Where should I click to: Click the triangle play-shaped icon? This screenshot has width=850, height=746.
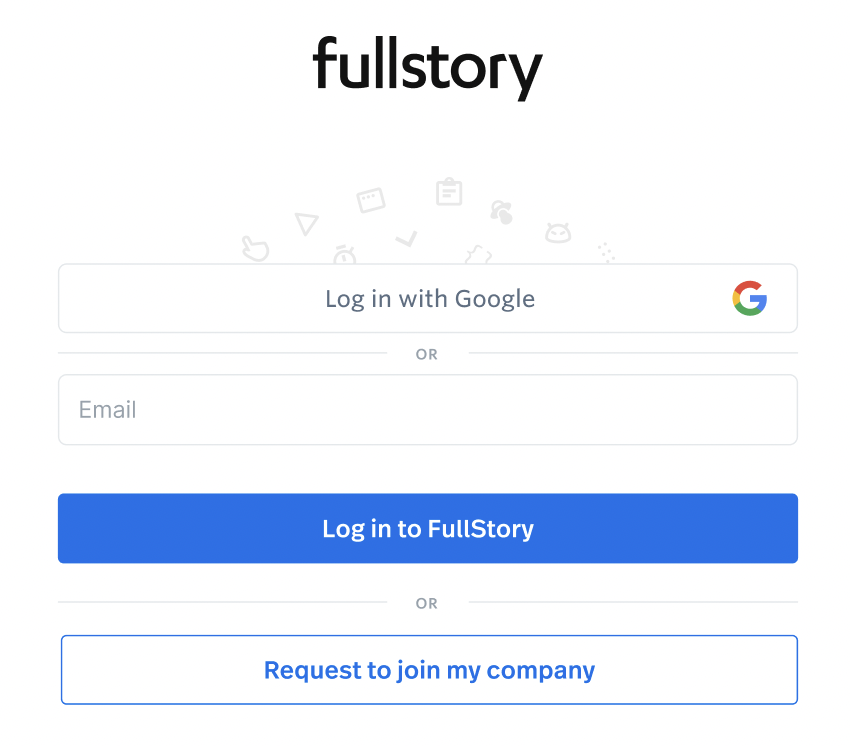point(306,224)
